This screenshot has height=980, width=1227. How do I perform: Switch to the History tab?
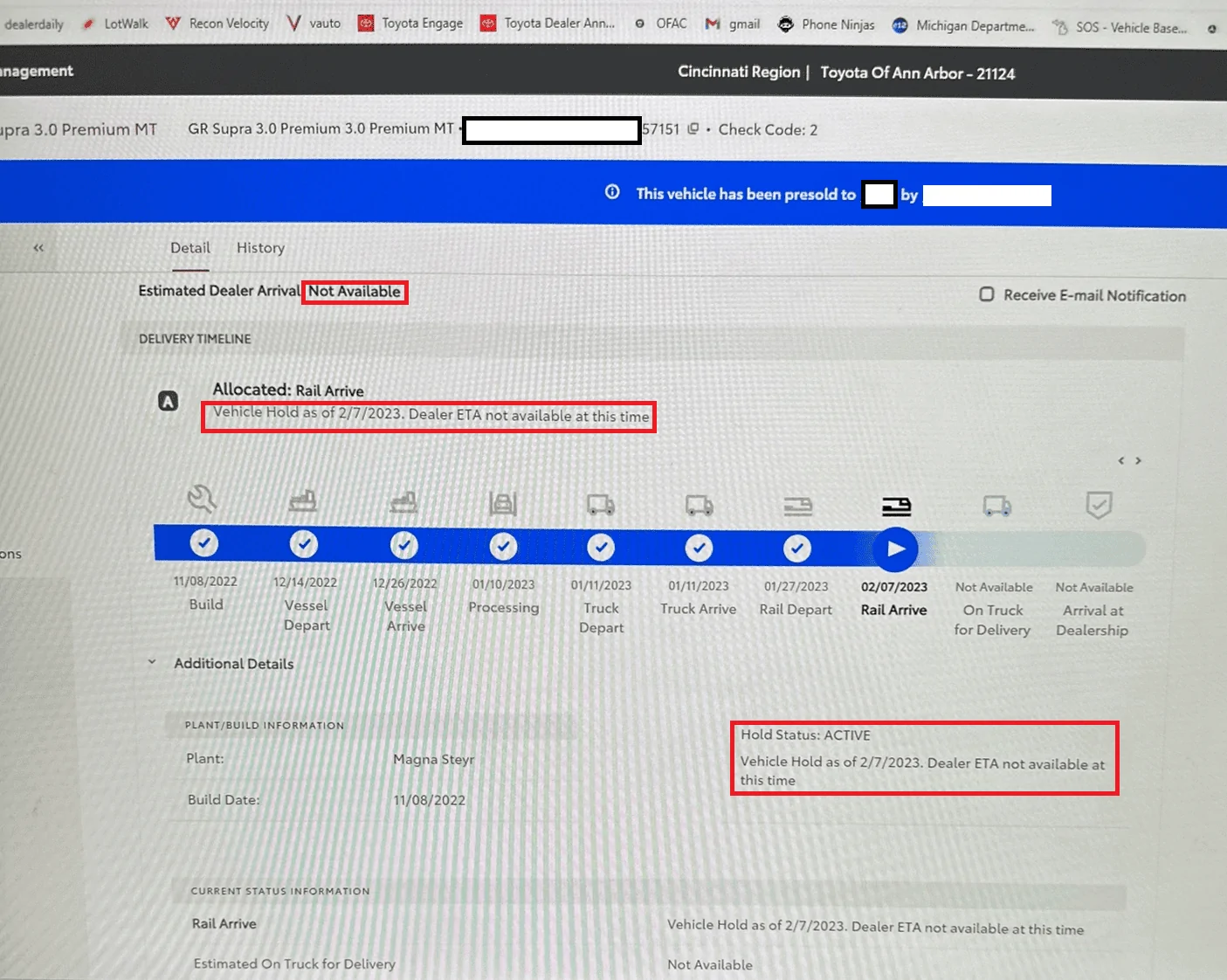260,248
